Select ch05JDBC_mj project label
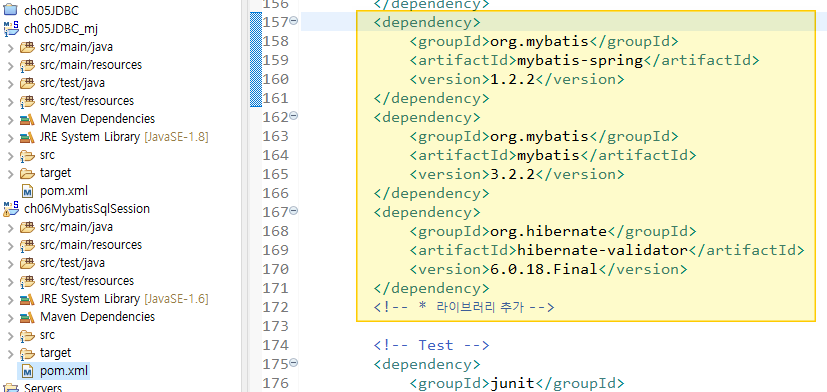 (x=61, y=28)
